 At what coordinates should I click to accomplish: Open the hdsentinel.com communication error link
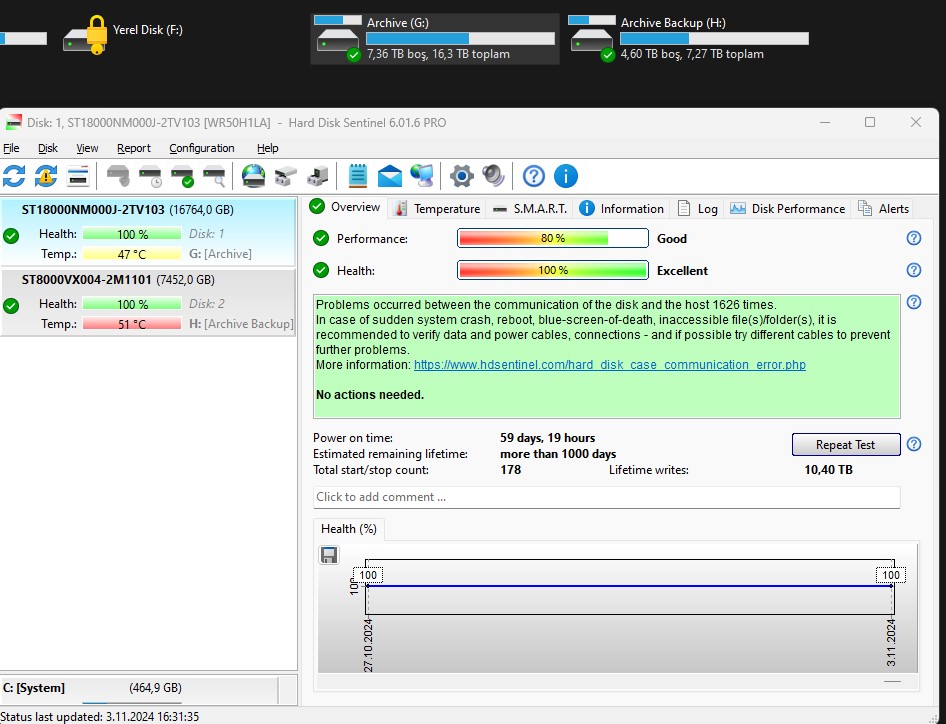pyautogui.click(x=609, y=364)
